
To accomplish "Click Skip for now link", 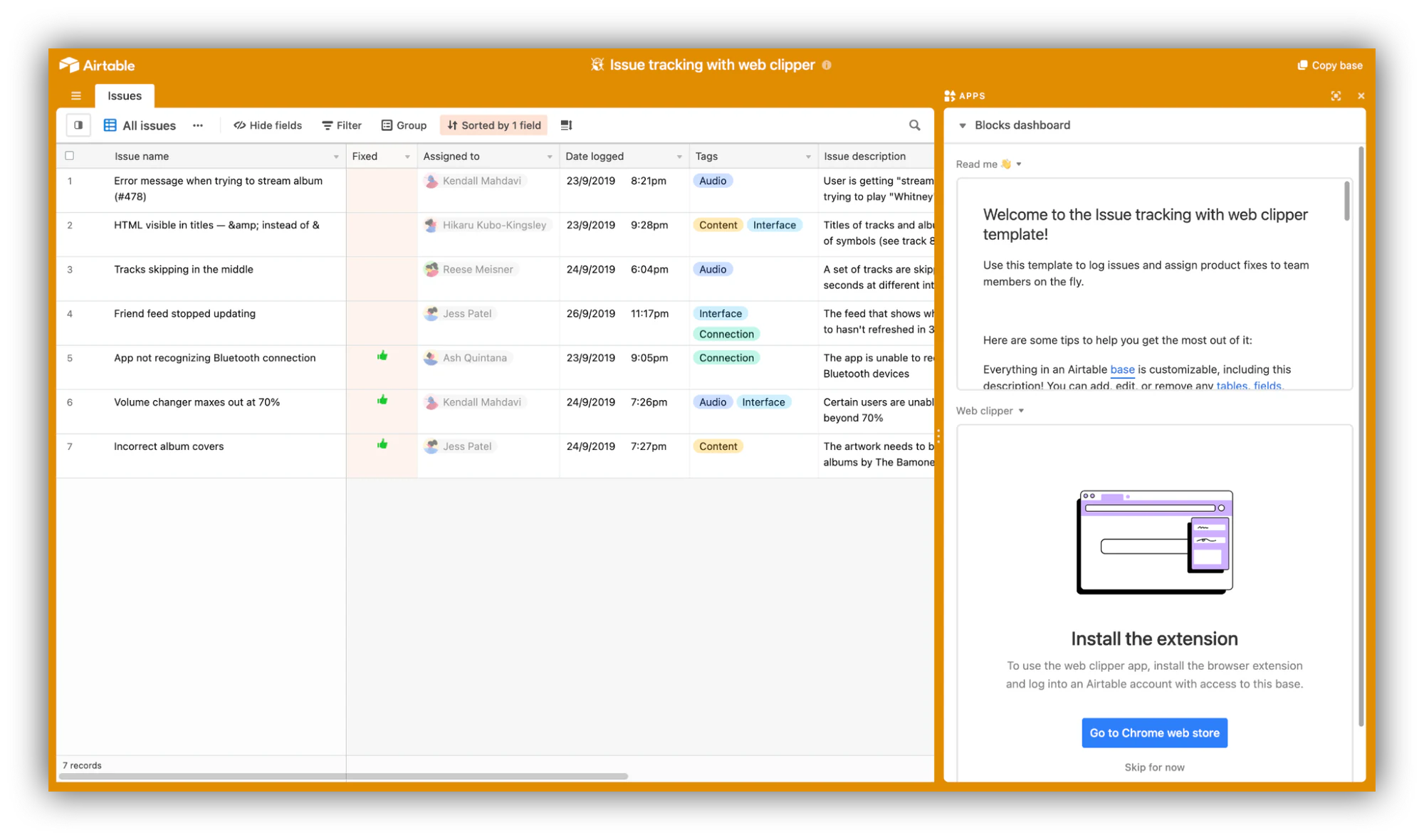I will [1154, 767].
